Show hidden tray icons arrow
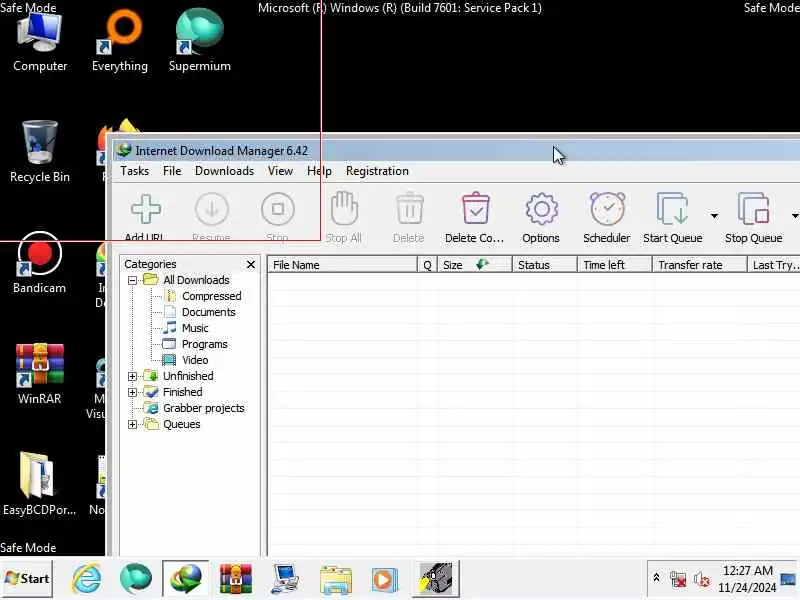The width and height of the screenshot is (800, 600). (657, 578)
